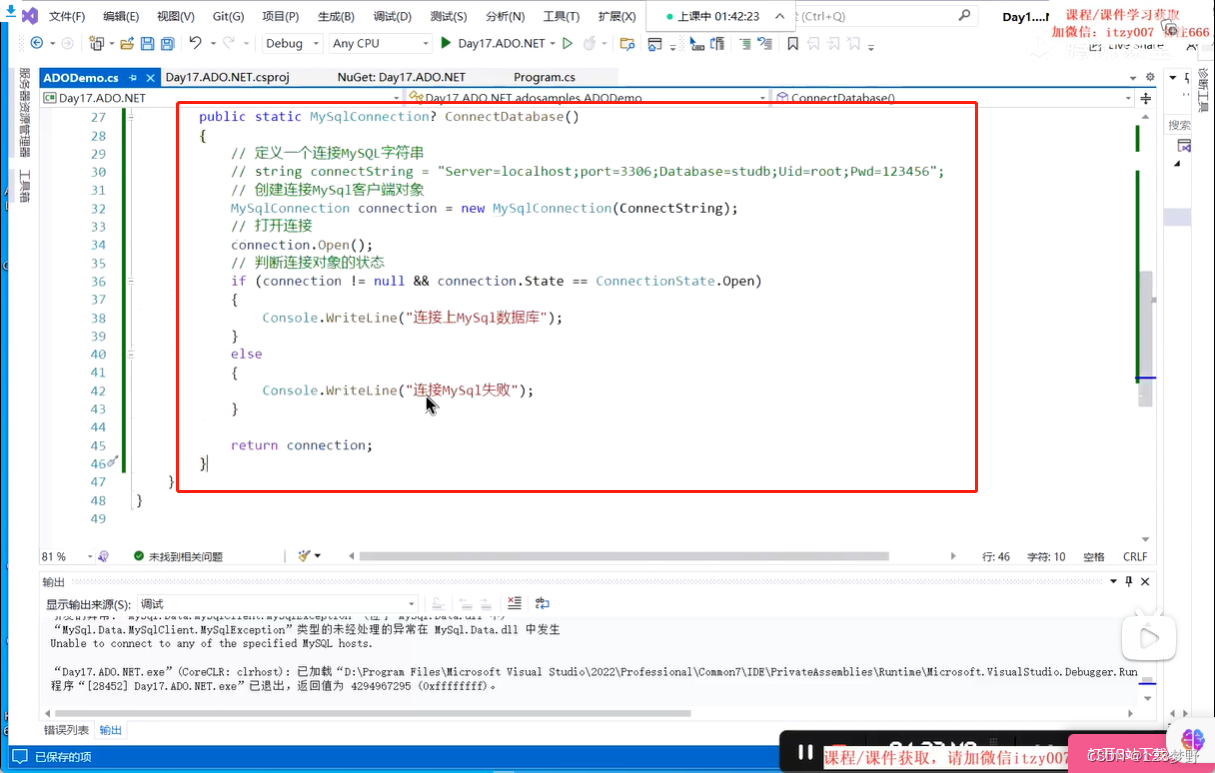Start without debugging outline play icon
This screenshot has height=773, width=1215.
coord(567,43)
